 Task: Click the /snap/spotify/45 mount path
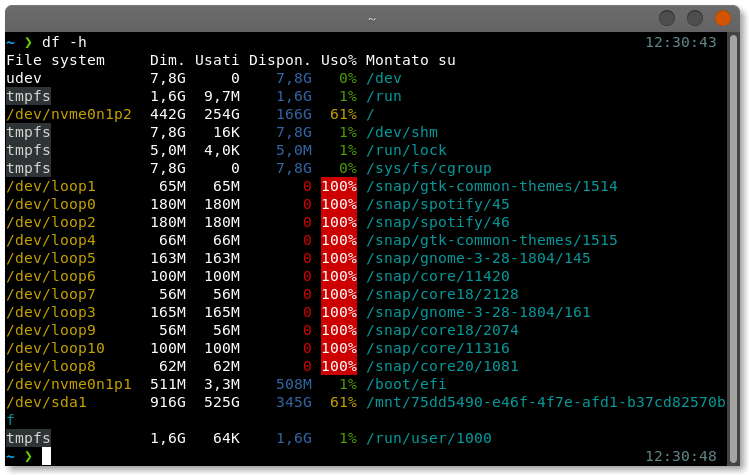tap(438, 205)
